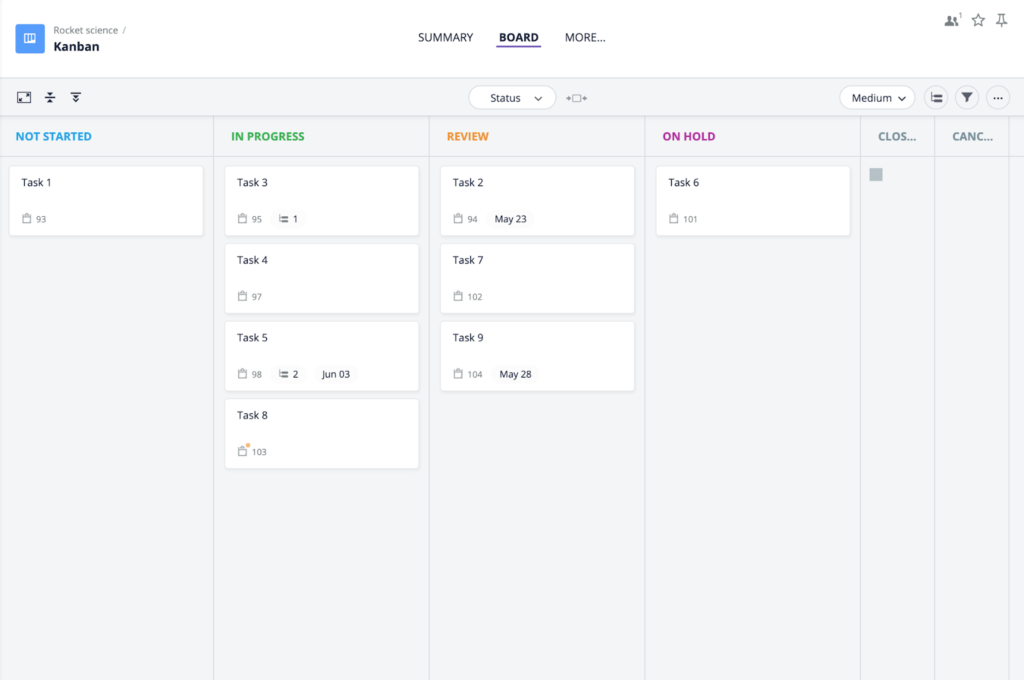Click the fullscreen board view icon
This screenshot has height=680, width=1024.
tap(23, 97)
